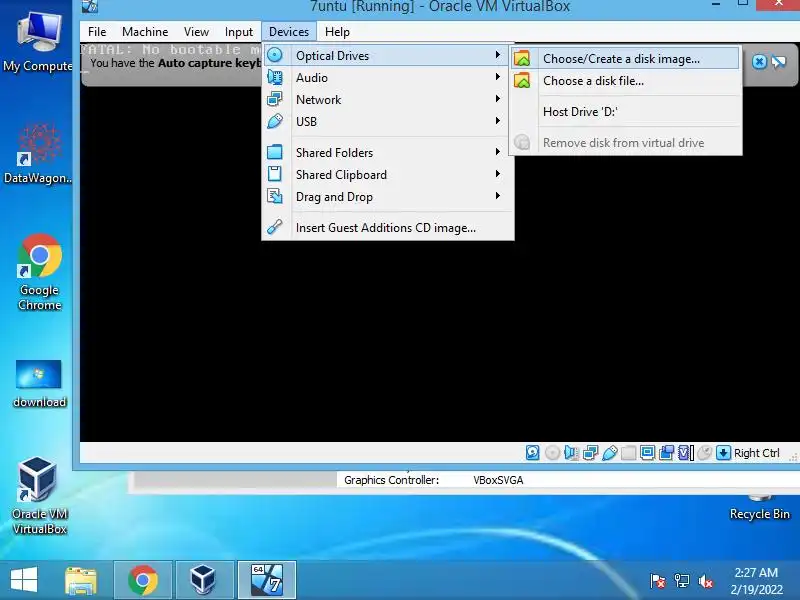
Task: Expand the Optical Drives submenu arrow
Action: [497, 54]
